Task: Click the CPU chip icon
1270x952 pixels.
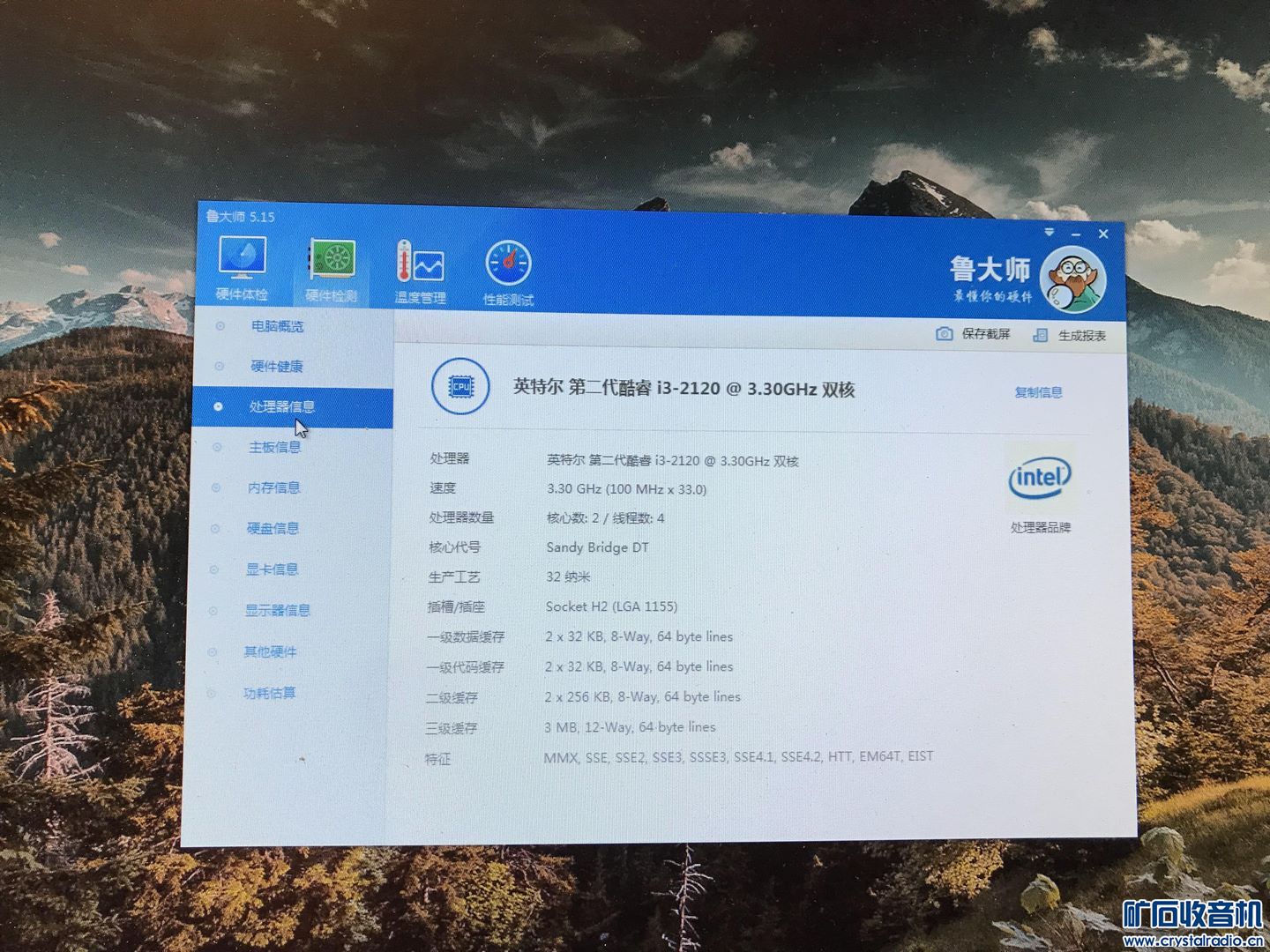Action: (460, 386)
